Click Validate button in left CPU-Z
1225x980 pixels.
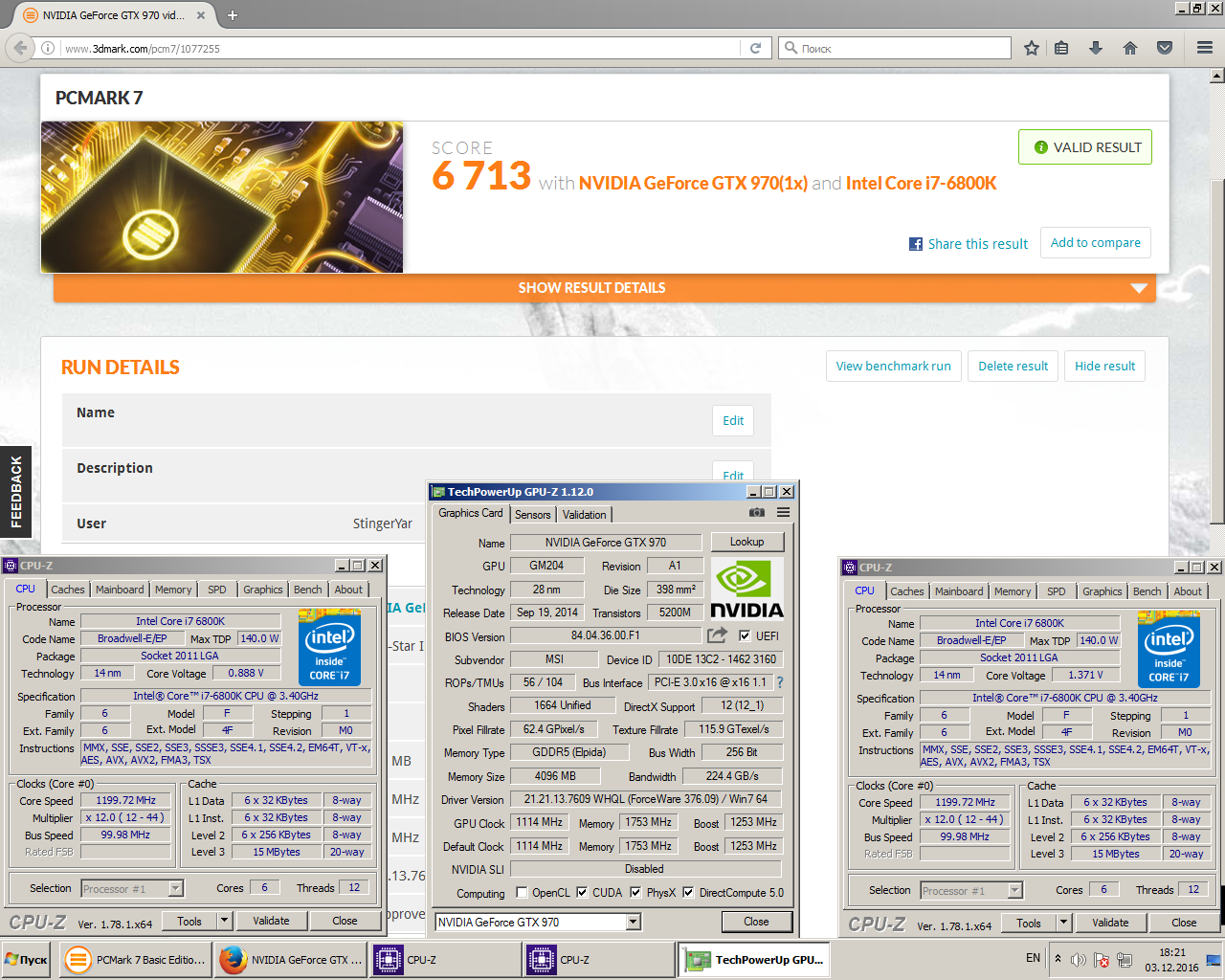pyautogui.click(x=271, y=921)
